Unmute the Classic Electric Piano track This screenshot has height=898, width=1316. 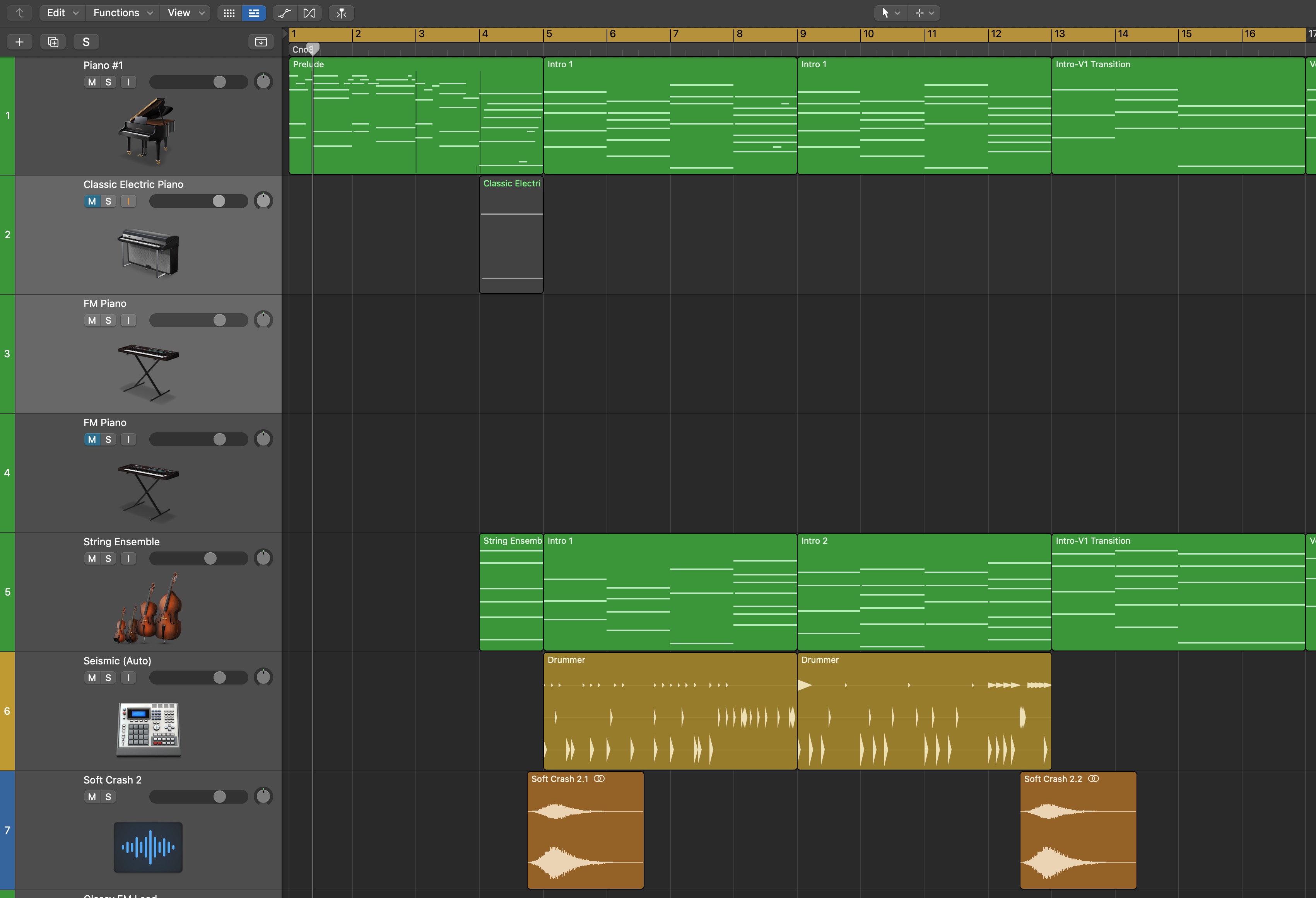coord(92,201)
